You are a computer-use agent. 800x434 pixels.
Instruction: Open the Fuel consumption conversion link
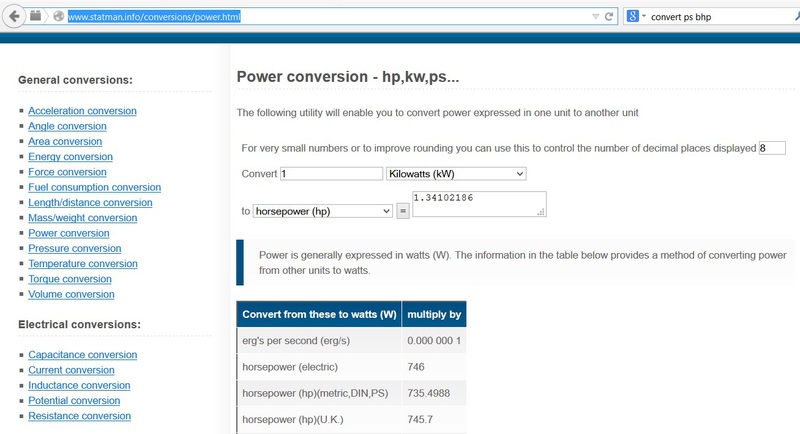(94, 187)
